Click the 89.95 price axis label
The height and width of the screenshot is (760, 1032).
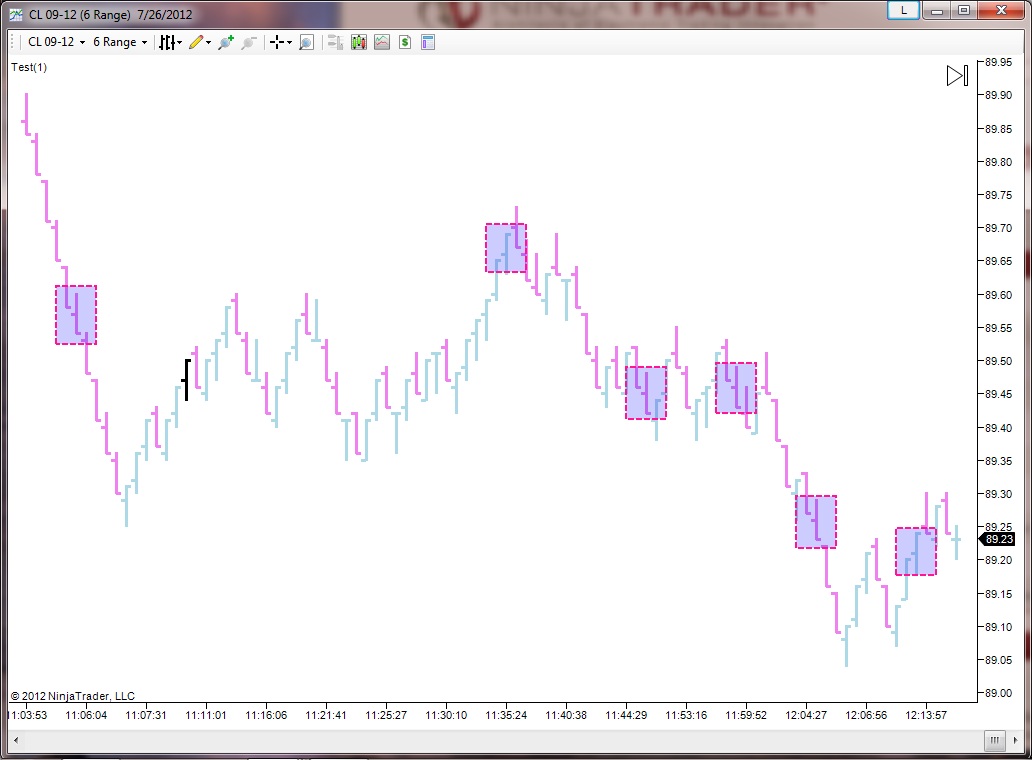(x=998, y=62)
